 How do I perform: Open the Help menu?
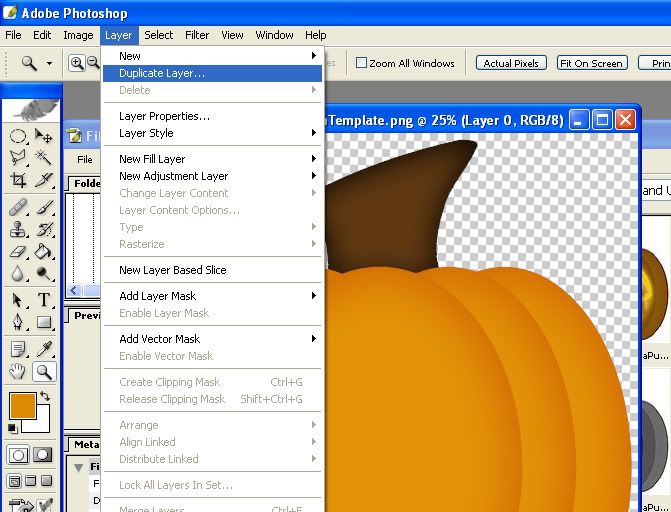316,35
